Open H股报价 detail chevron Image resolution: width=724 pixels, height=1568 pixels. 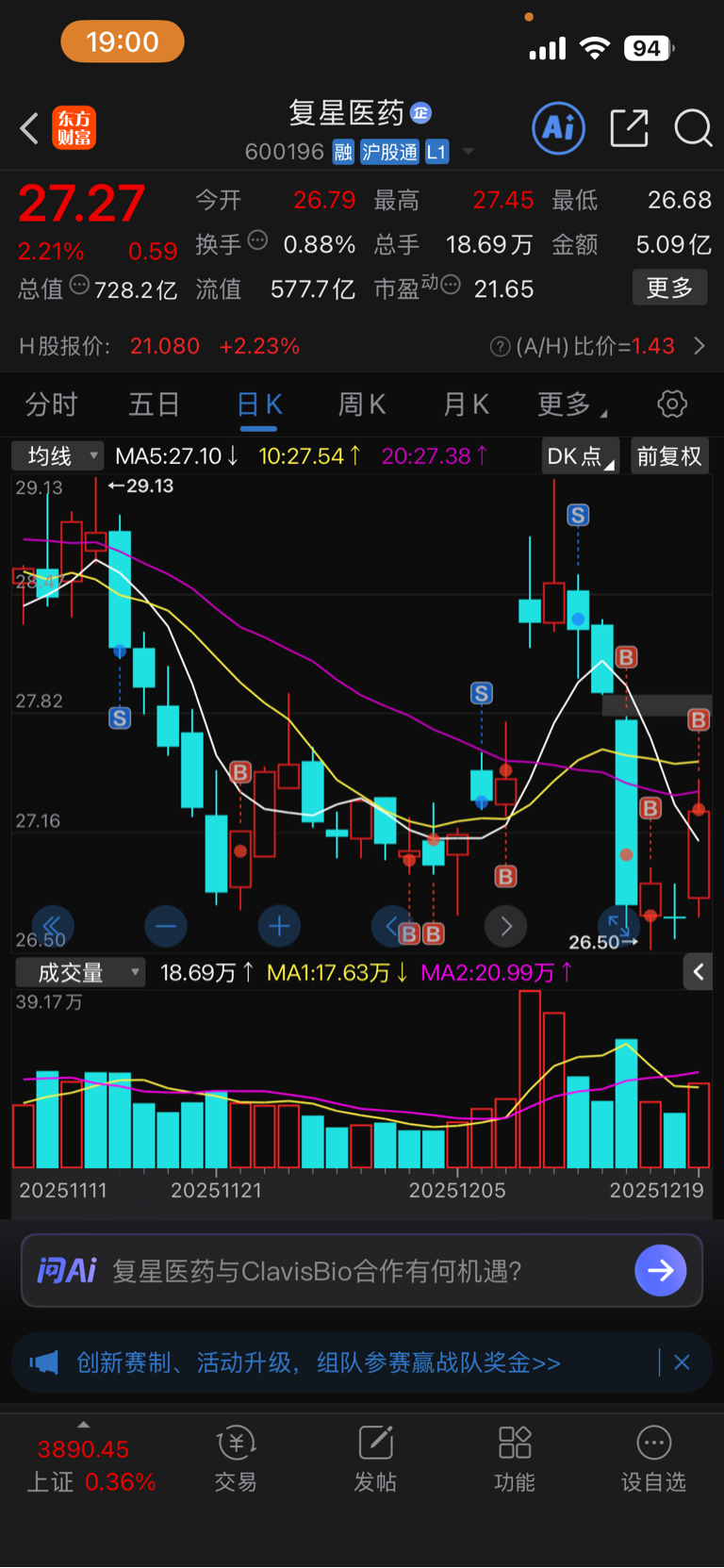pyautogui.click(x=699, y=346)
